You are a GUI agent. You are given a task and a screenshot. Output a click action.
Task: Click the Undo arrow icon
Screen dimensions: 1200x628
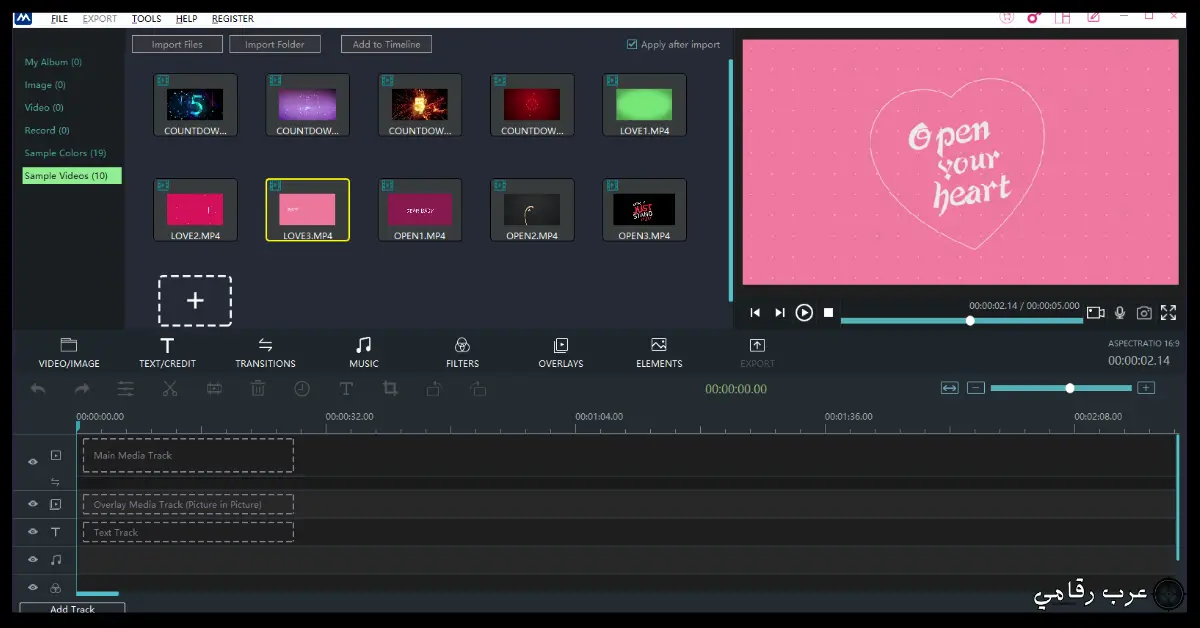pos(38,389)
